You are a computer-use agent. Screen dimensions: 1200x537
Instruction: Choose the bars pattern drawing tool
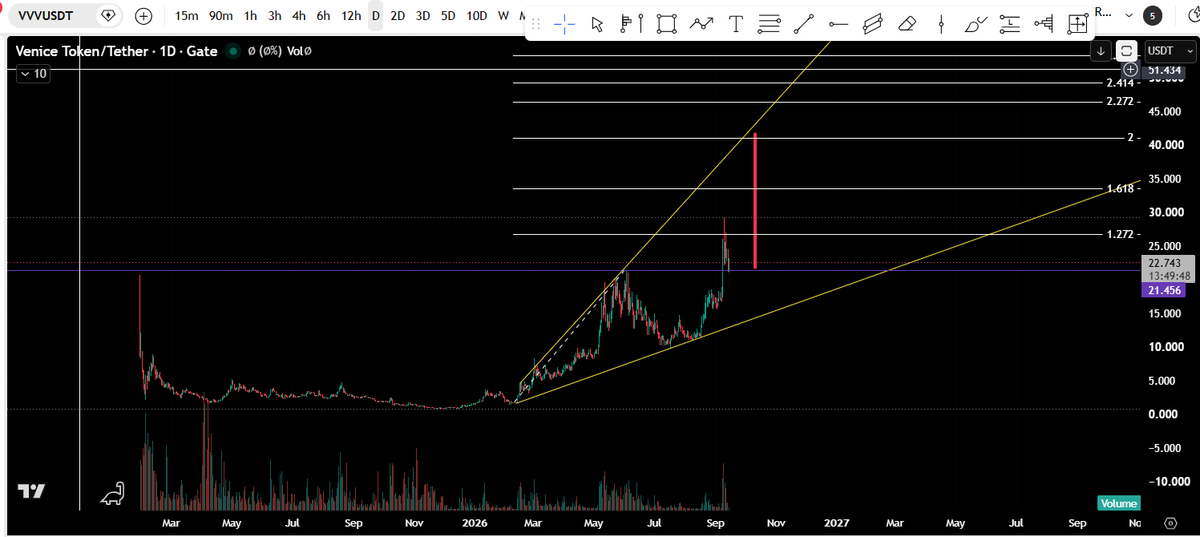[x=632, y=24]
